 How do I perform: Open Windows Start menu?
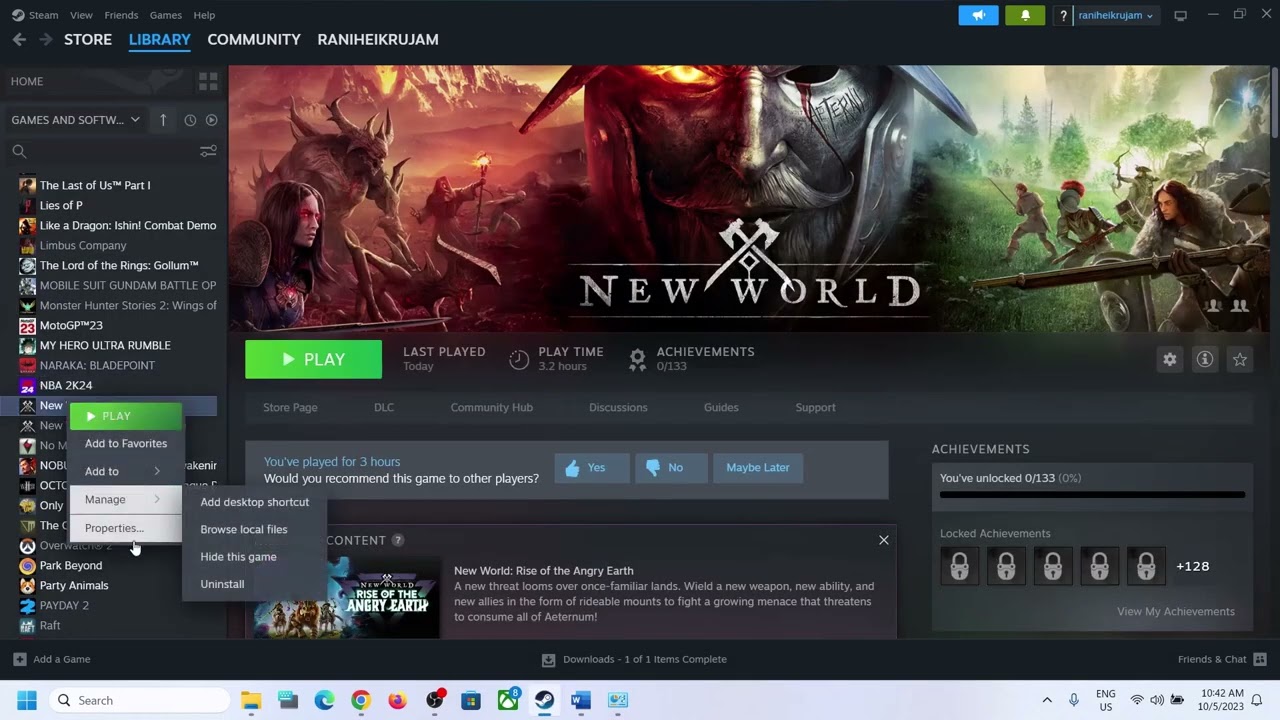point(27,700)
